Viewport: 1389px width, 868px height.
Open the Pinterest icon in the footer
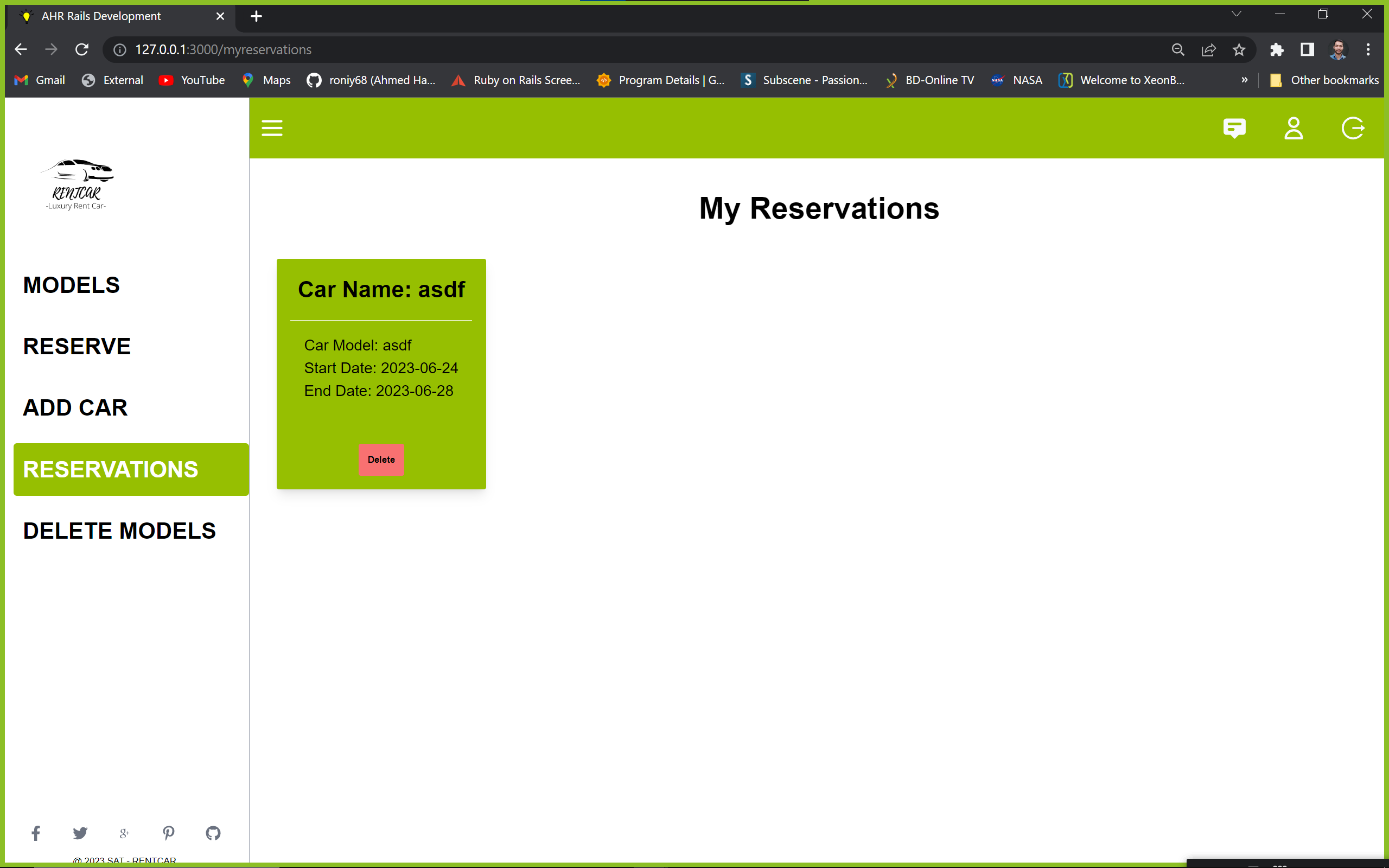(x=168, y=833)
